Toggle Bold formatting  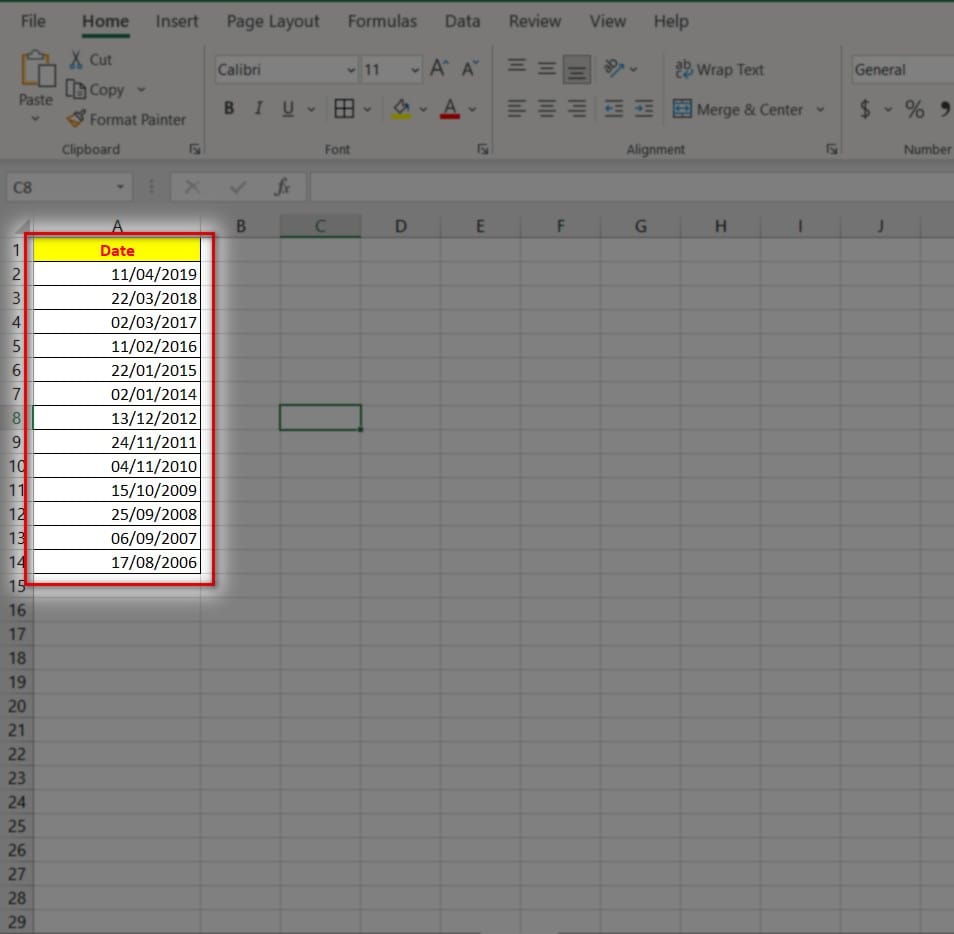point(229,109)
